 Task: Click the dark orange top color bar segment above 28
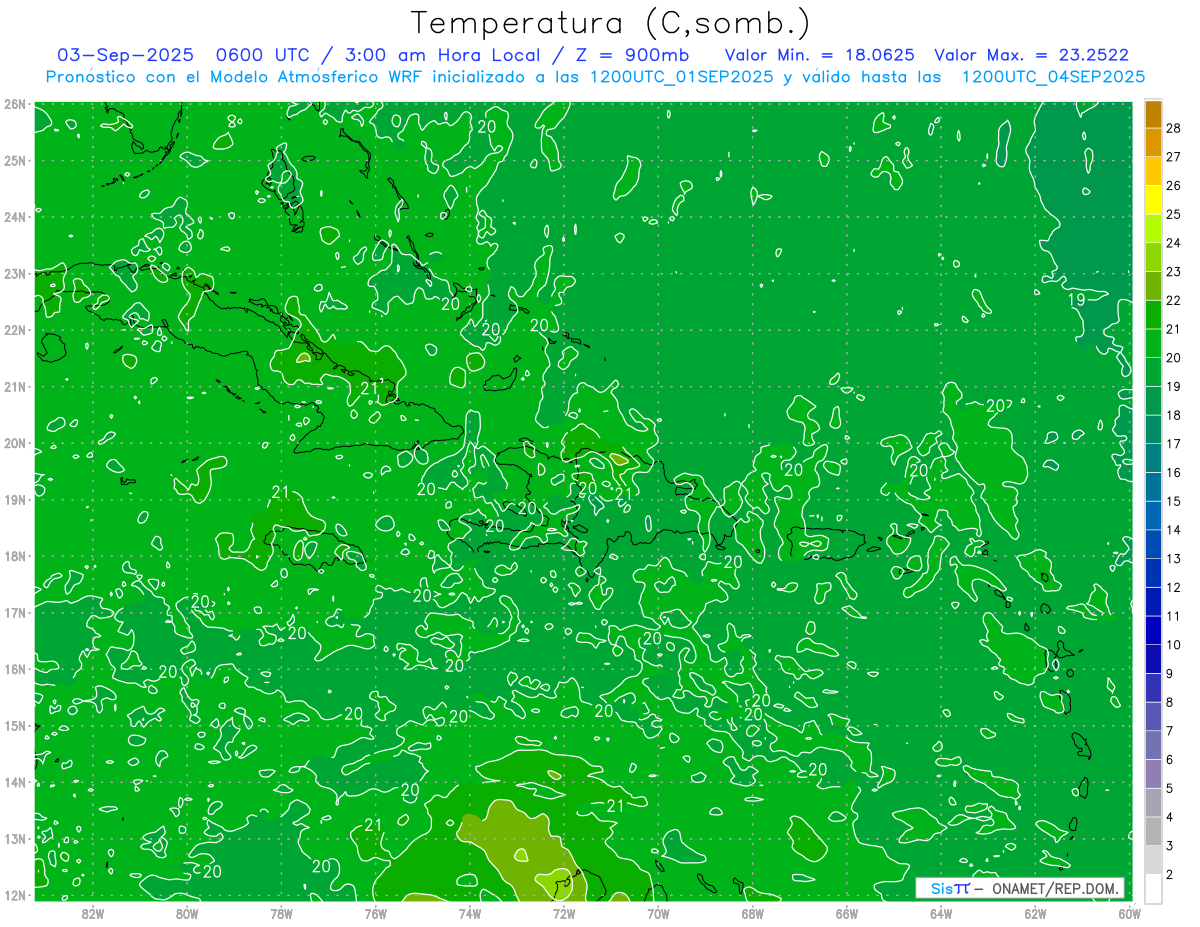click(1153, 114)
